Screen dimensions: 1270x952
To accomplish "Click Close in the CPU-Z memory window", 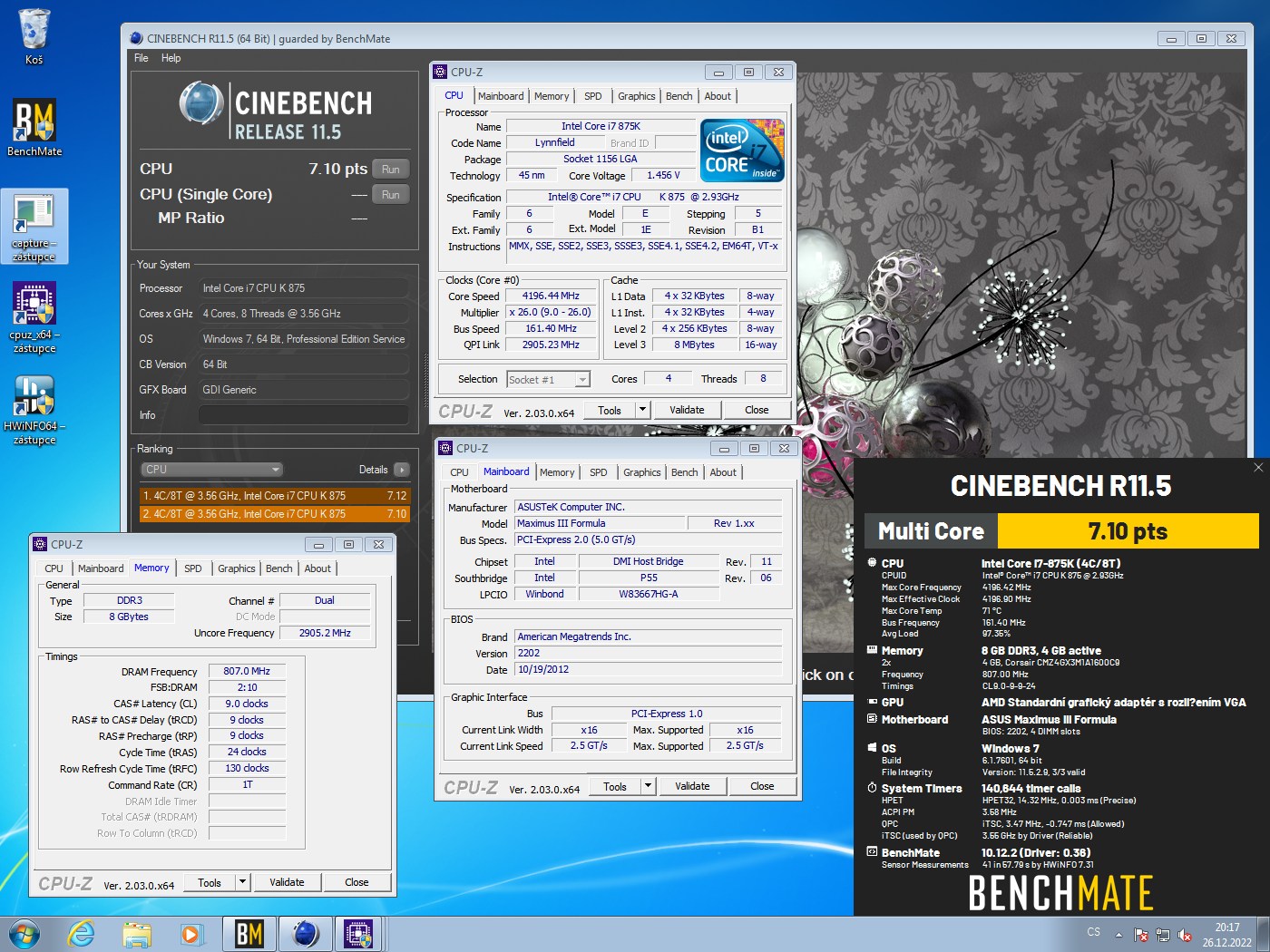I will coord(357,882).
